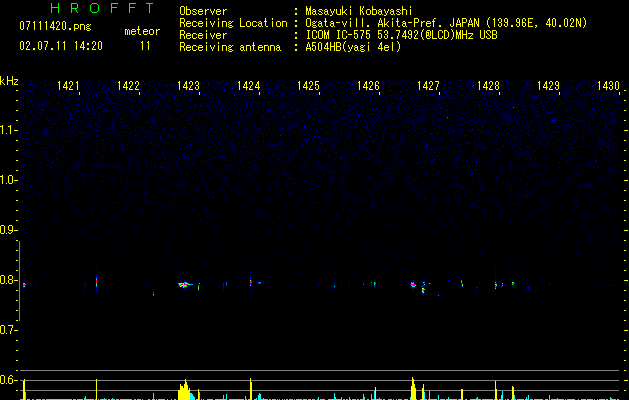
Task: Click time marker 1427
Action: coord(428,86)
